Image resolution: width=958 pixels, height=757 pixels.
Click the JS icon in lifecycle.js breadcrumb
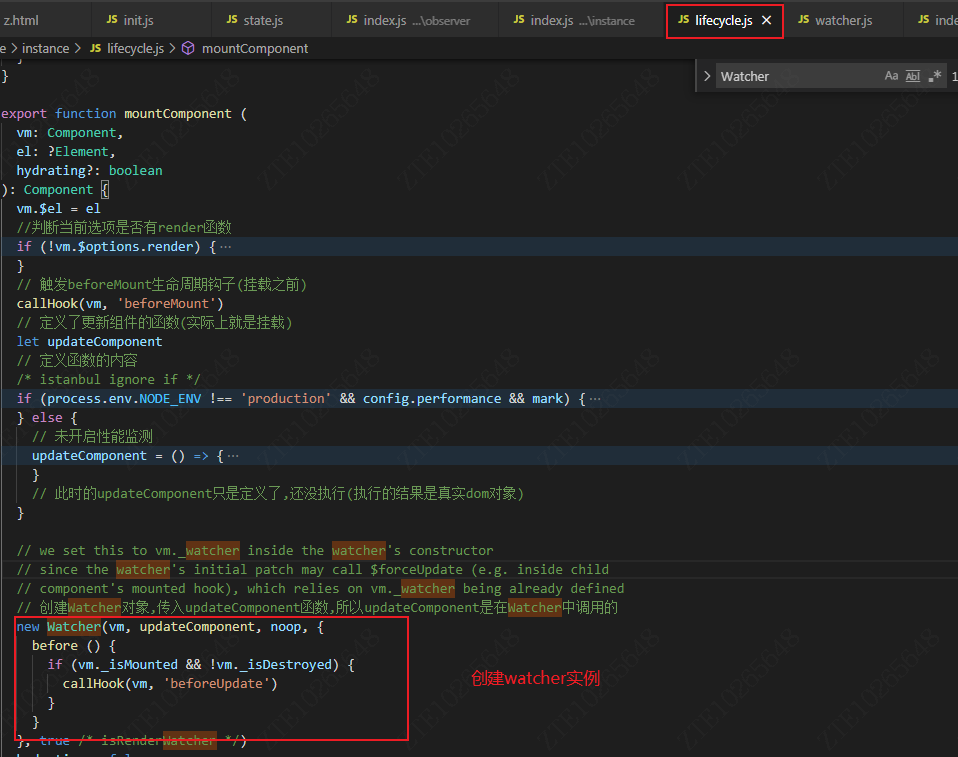pos(95,48)
